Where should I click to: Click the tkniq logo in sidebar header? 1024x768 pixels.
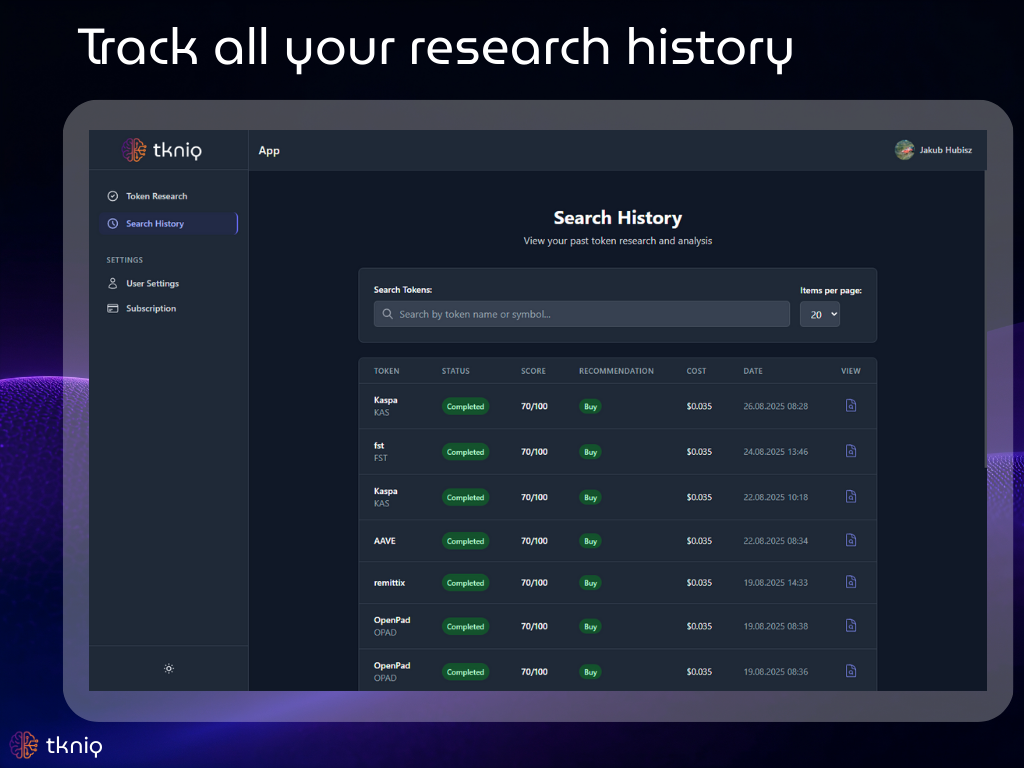click(162, 150)
